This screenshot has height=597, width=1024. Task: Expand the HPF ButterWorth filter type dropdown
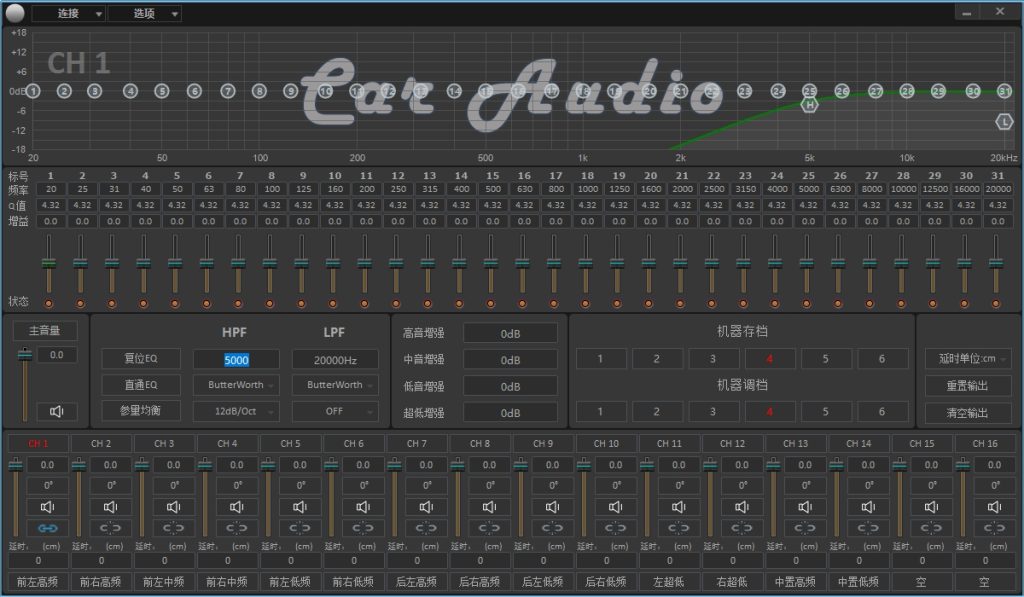point(236,385)
